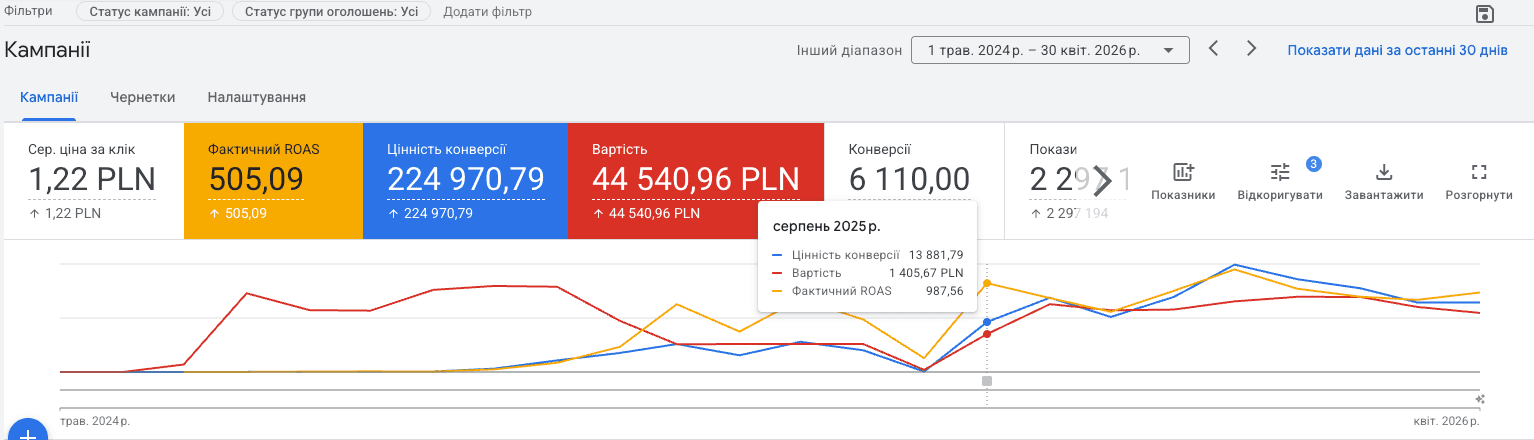Click the red cost data point

tap(987, 334)
